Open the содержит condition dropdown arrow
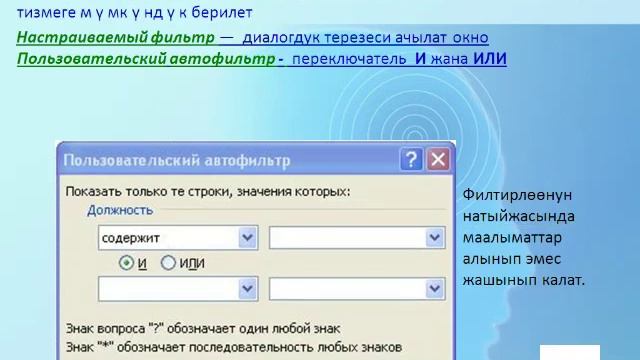 (x=247, y=238)
